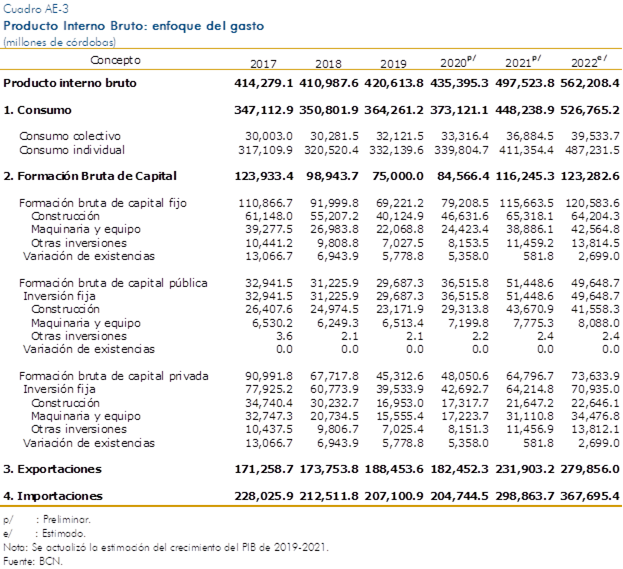Select the 2020 p/ column header
The width and height of the screenshot is (623, 569).
[458, 62]
